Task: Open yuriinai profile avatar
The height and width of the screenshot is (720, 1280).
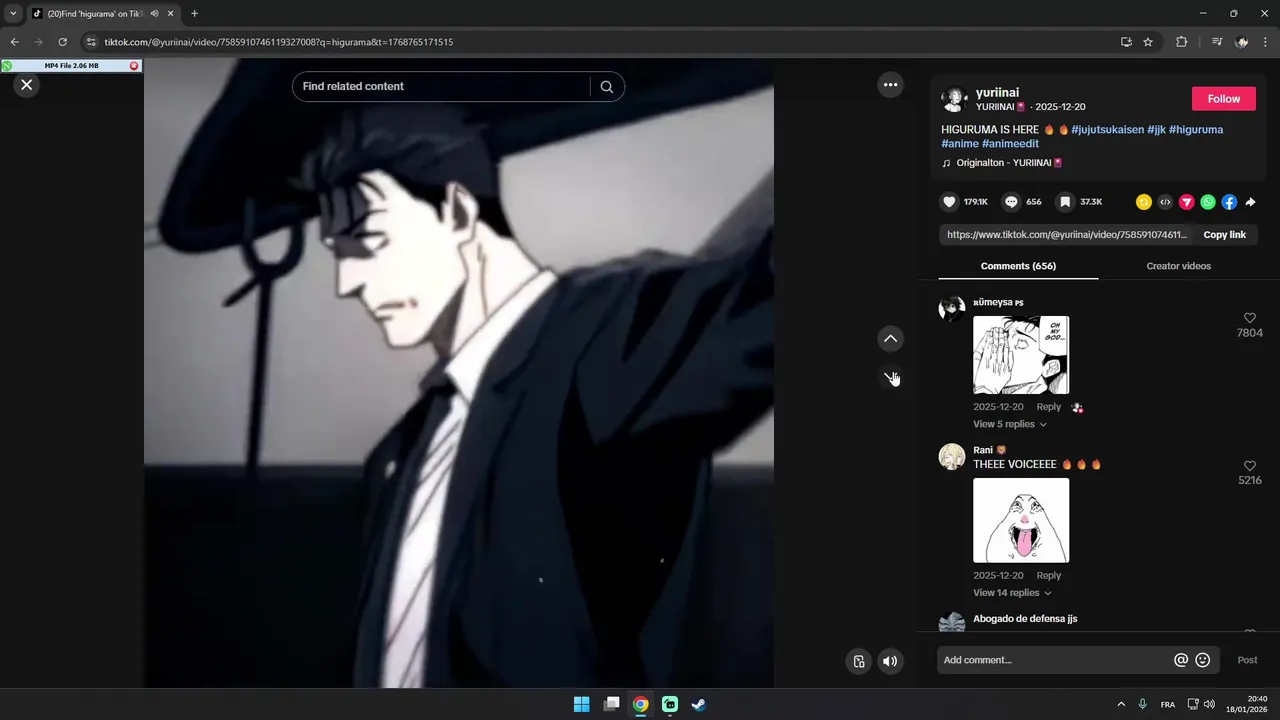Action: click(x=954, y=99)
